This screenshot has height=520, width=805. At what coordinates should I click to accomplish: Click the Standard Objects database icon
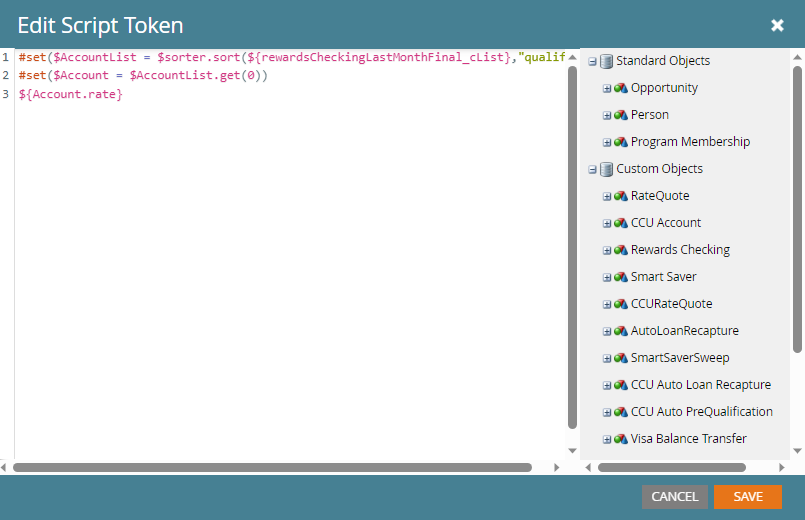(x=606, y=61)
